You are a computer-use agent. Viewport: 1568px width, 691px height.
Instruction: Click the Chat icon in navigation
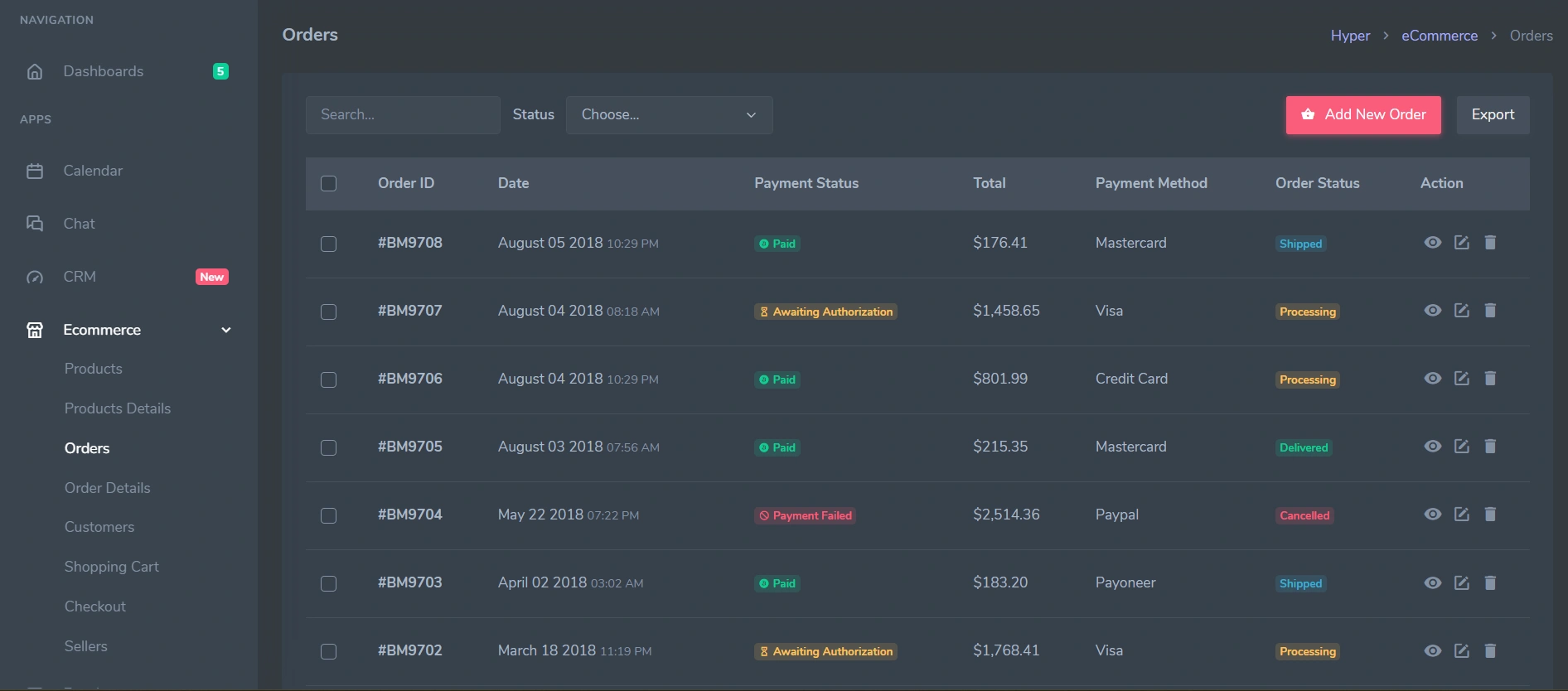click(x=35, y=224)
